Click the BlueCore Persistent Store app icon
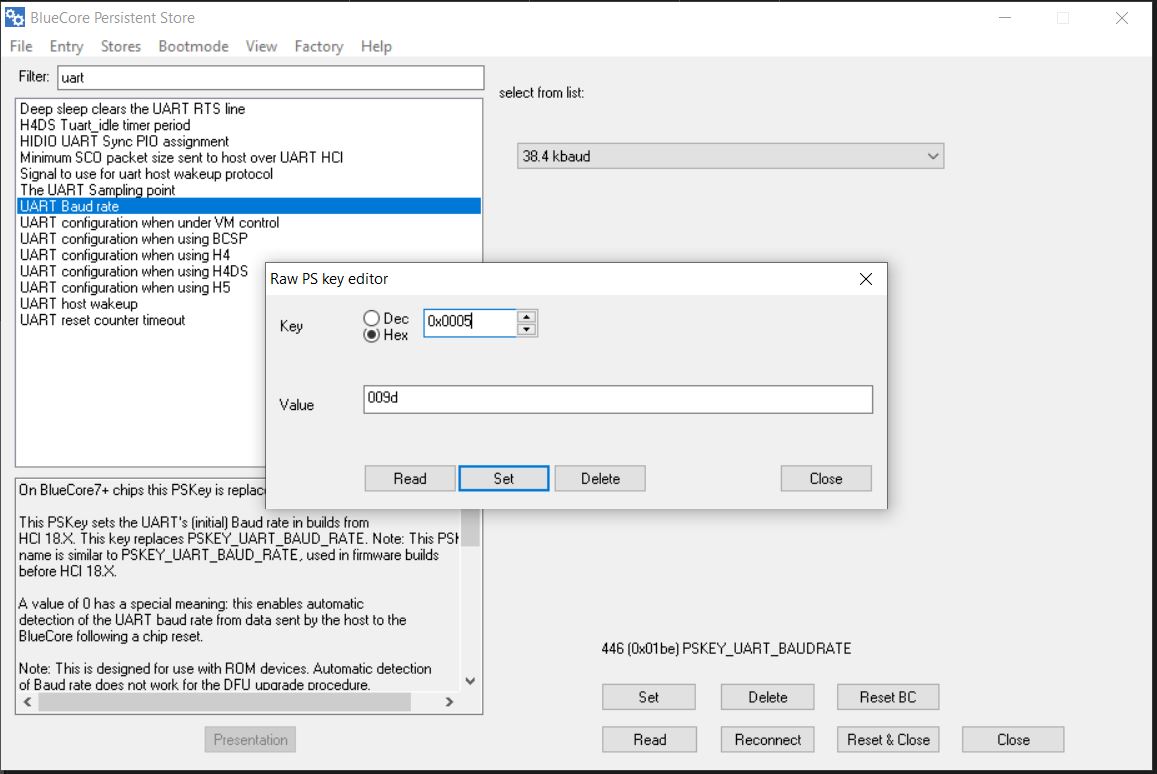 pyautogui.click(x=14, y=17)
